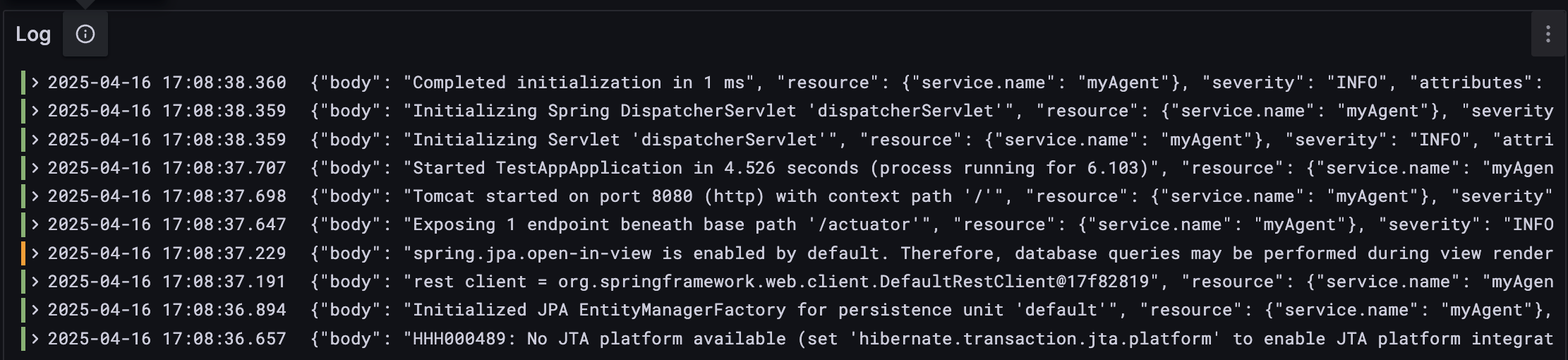Click the Log panel title
The width and height of the screenshot is (1568, 360).
point(33,34)
